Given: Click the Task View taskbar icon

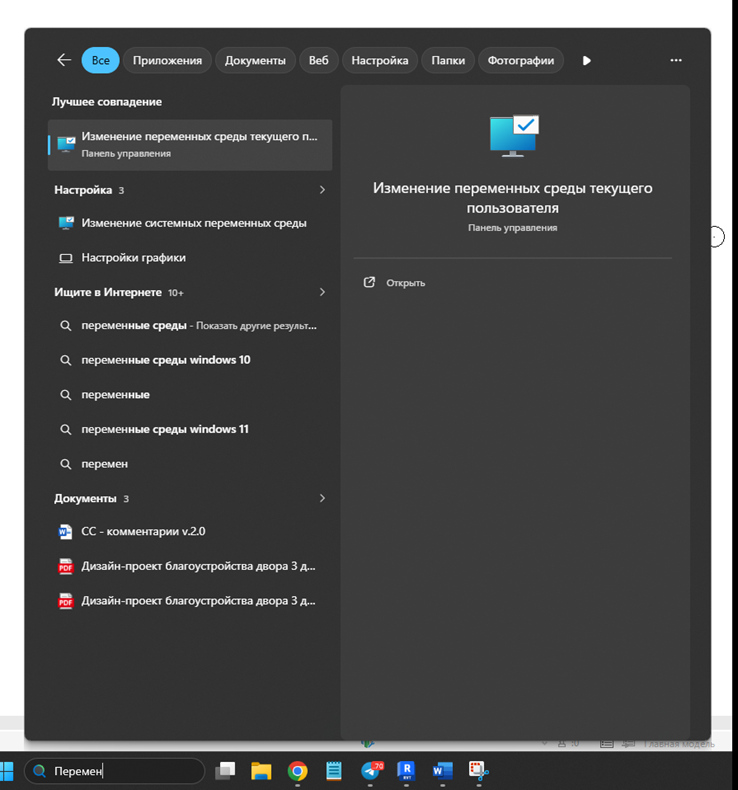Looking at the screenshot, I should pyautogui.click(x=225, y=771).
